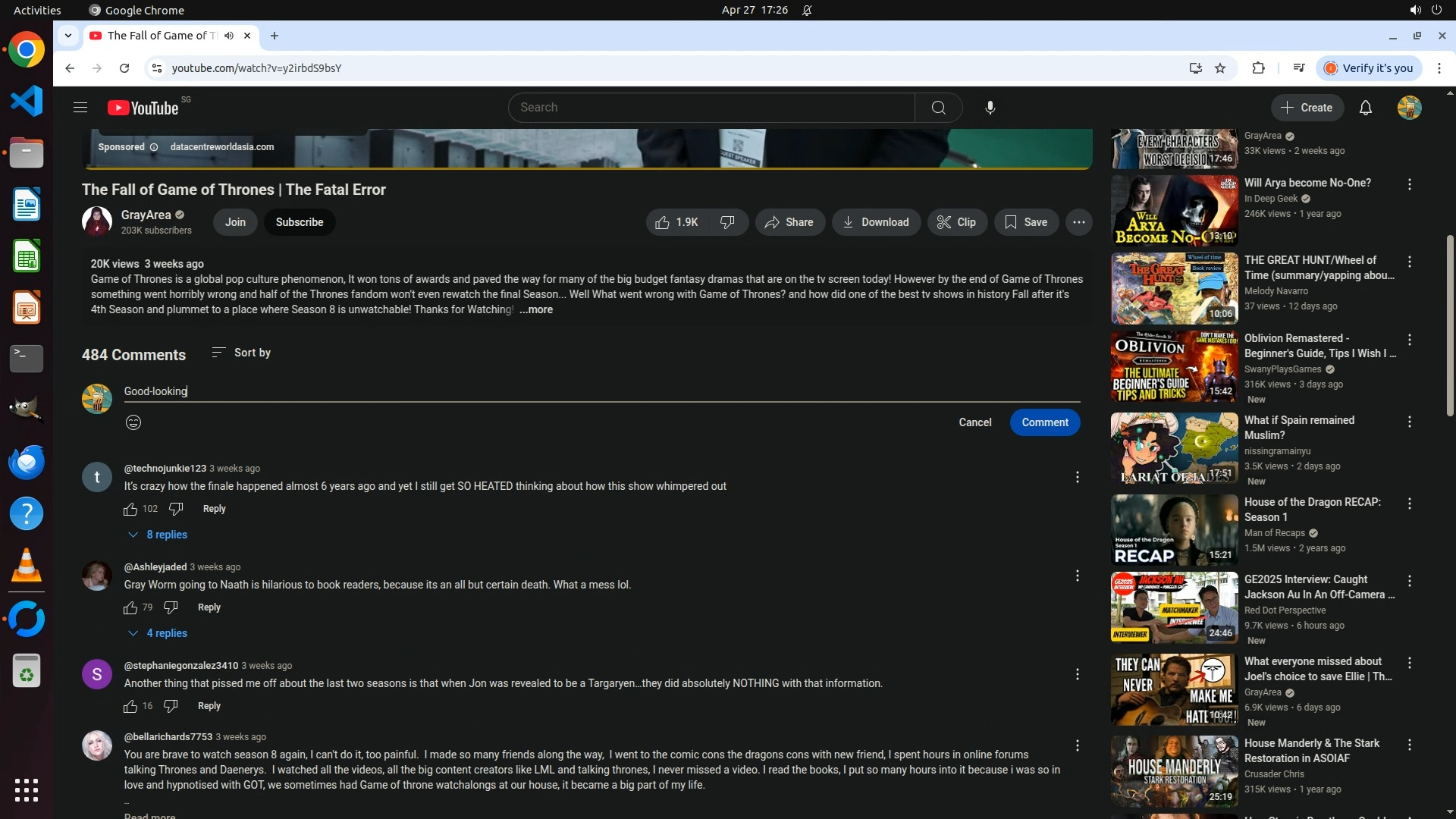This screenshot has width=1456, height=819.
Task: Click the page vertical scrollbar
Action: coord(1450,326)
